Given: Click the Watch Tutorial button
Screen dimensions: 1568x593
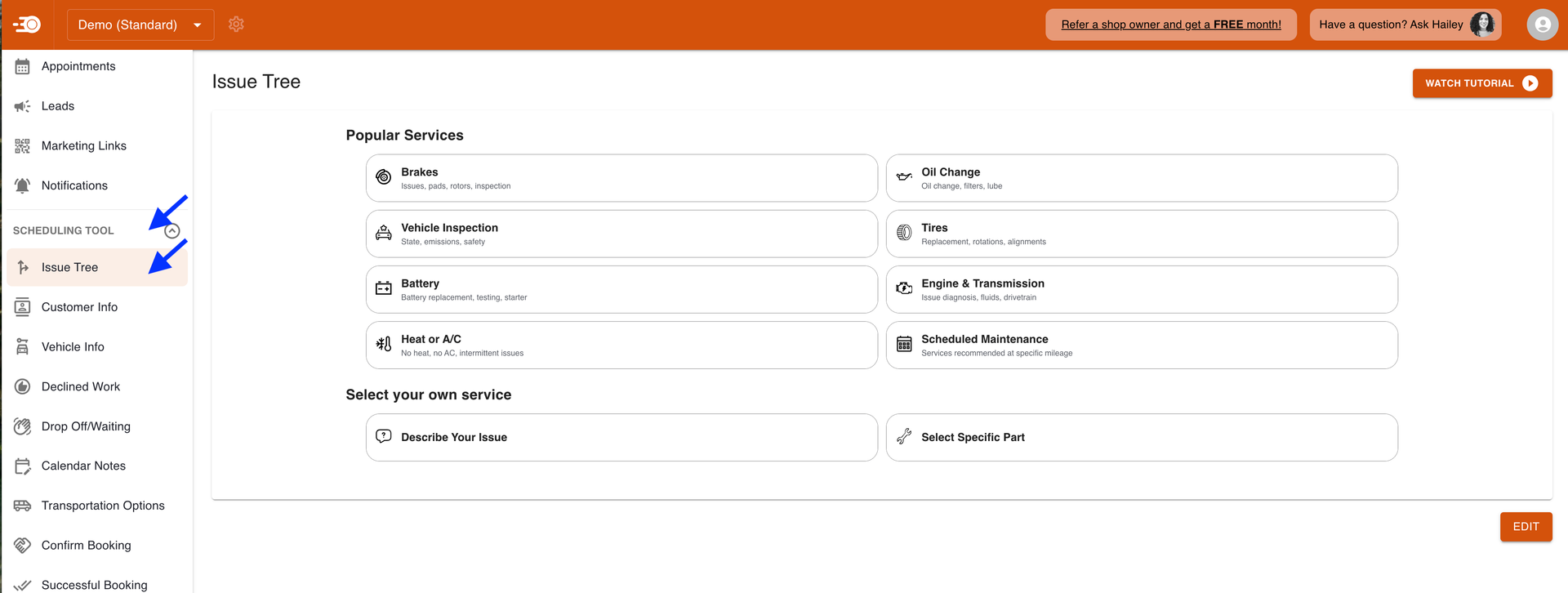Looking at the screenshot, I should 1482,83.
